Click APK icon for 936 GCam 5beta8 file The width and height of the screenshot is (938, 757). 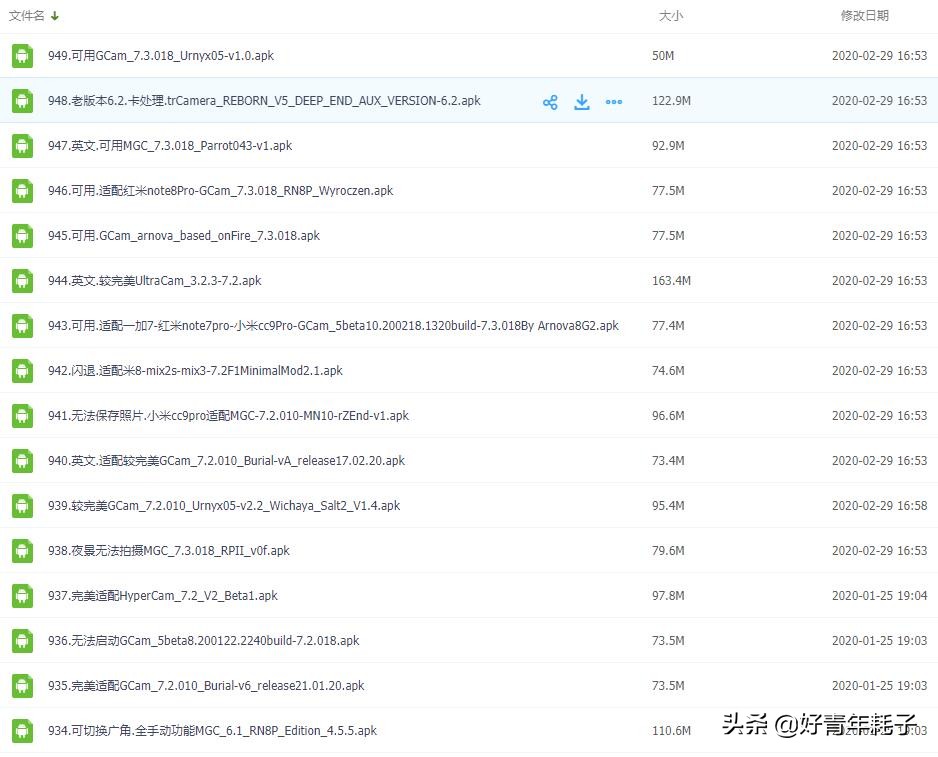pyautogui.click(x=23, y=641)
